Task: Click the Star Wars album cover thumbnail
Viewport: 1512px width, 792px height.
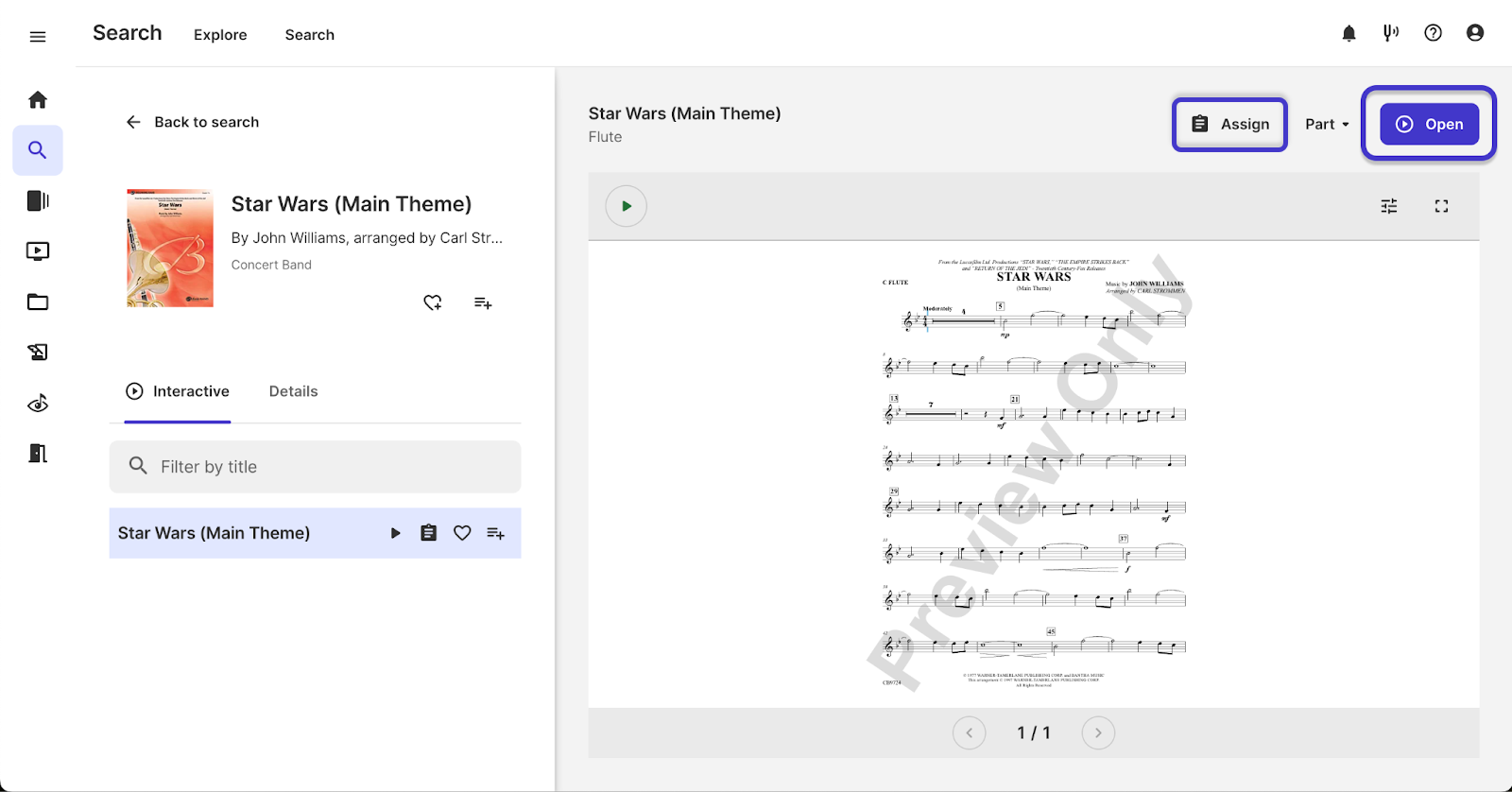Action: [x=170, y=248]
